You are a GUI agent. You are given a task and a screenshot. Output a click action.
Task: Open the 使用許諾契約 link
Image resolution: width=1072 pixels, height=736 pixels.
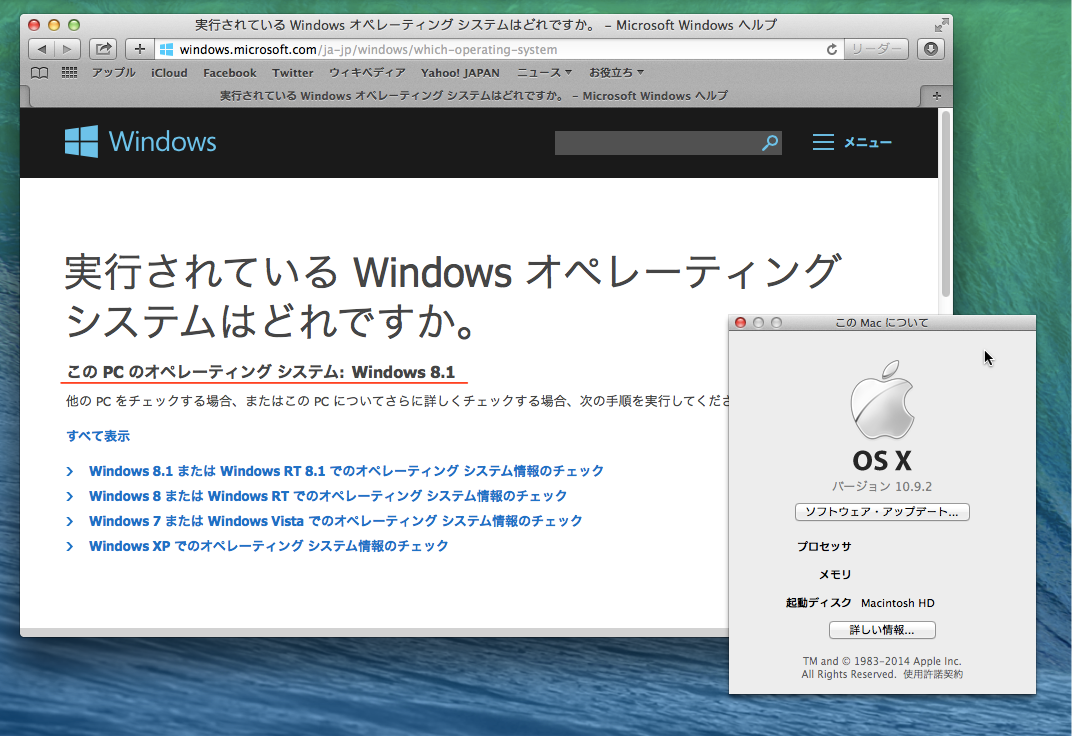(933, 674)
